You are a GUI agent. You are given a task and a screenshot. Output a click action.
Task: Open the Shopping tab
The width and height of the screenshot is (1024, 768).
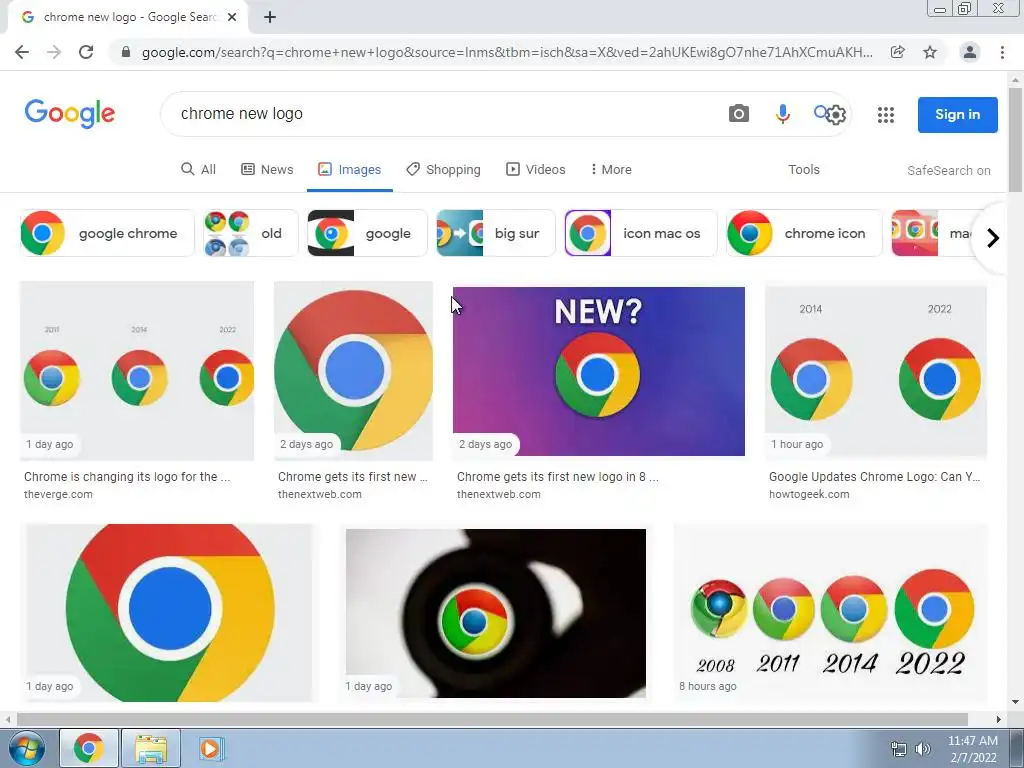tap(443, 169)
